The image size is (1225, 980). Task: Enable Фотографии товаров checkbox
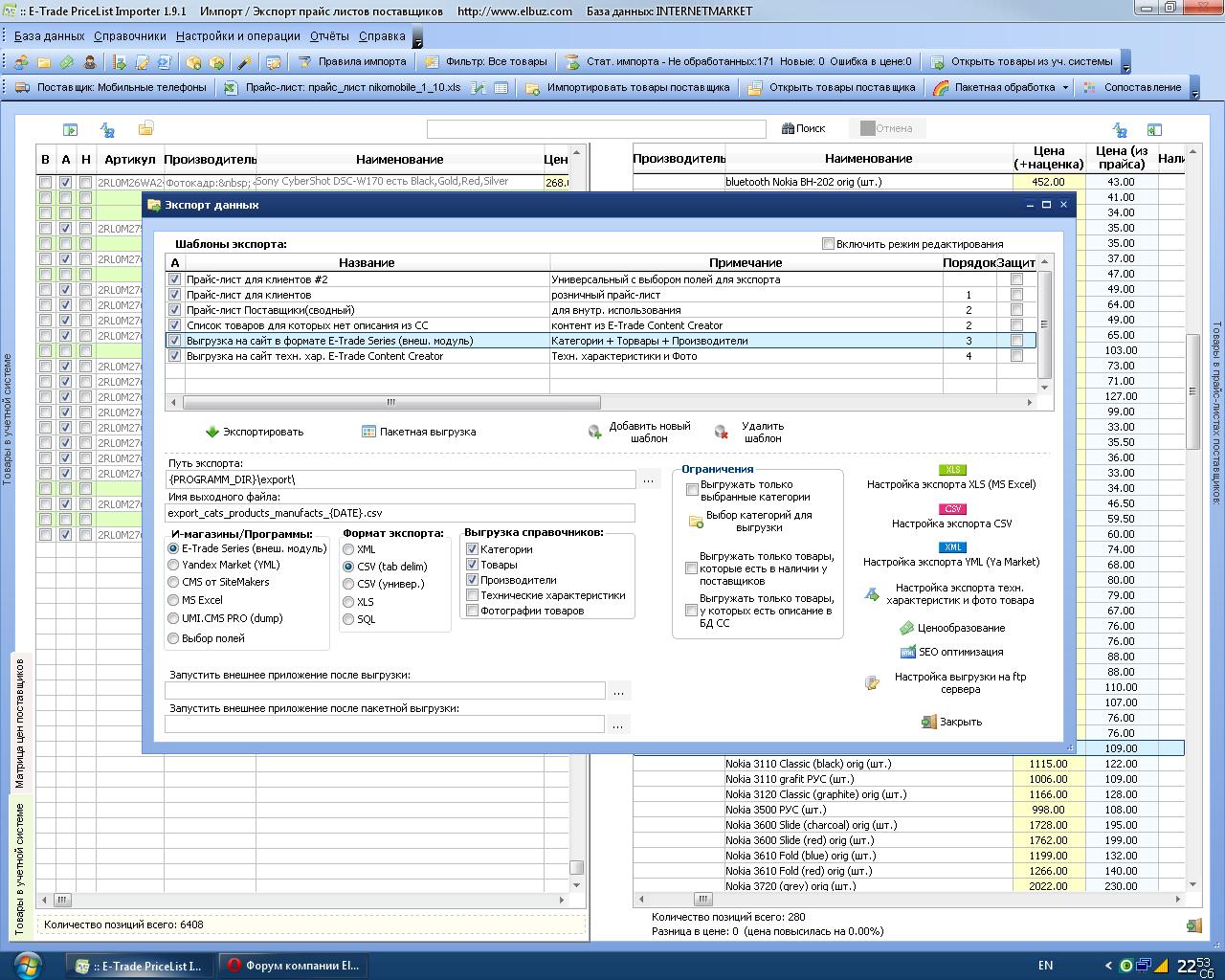pyautogui.click(x=472, y=611)
